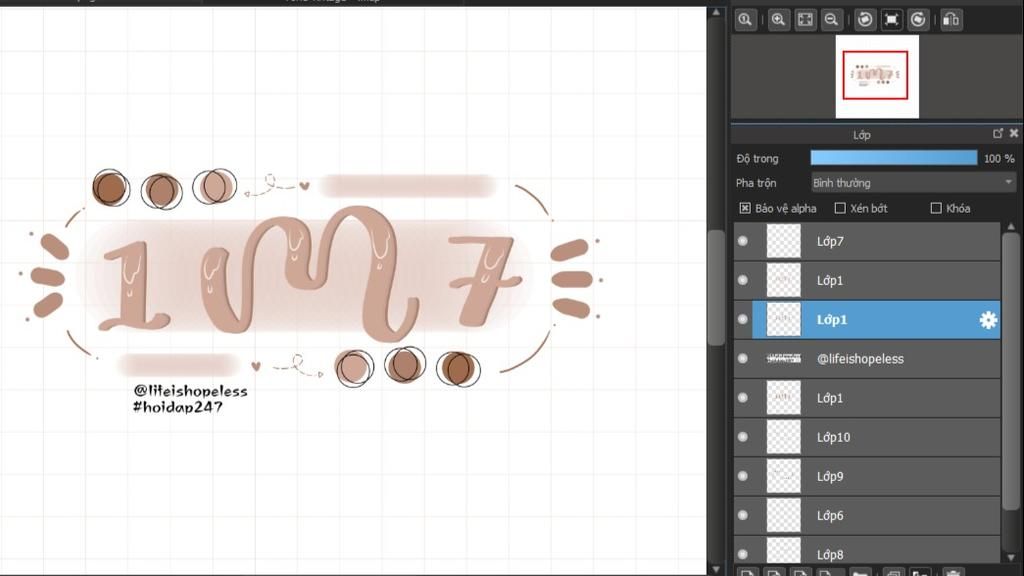
Task: Click the canvas vertical scrollbar down arrow
Action: click(x=716, y=569)
